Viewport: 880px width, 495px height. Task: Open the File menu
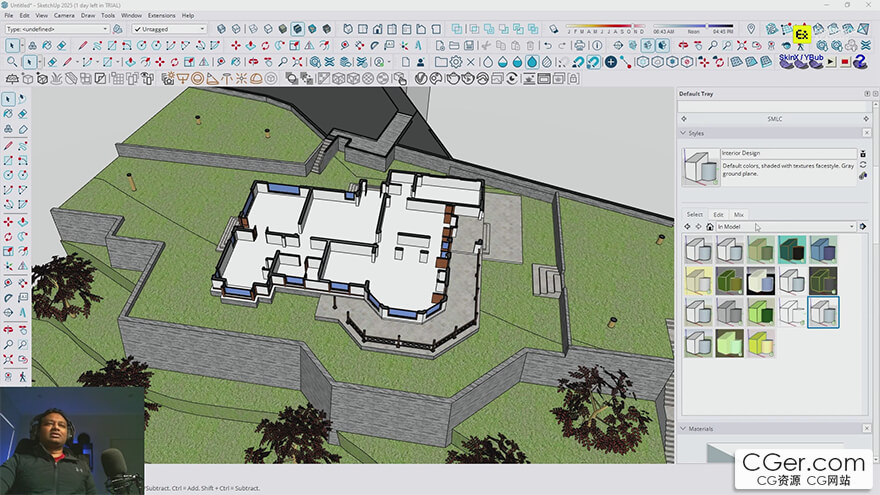[x=9, y=15]
